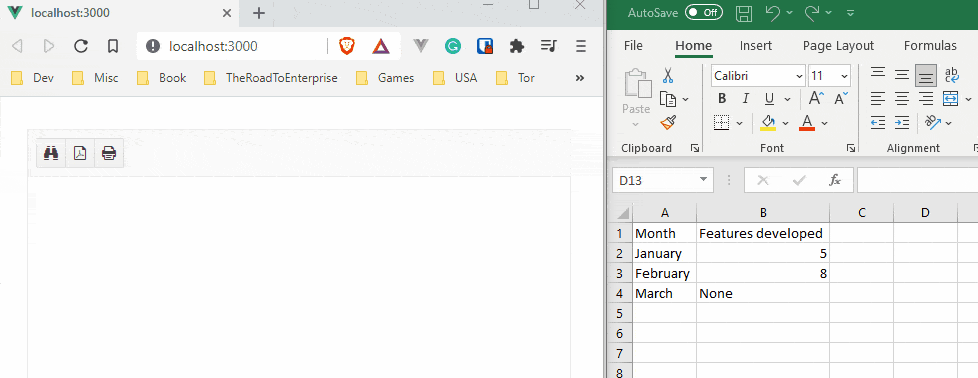Open the Name Box dropdown showing D13
The height and width of the screenshot is (378, 978).
704,180
